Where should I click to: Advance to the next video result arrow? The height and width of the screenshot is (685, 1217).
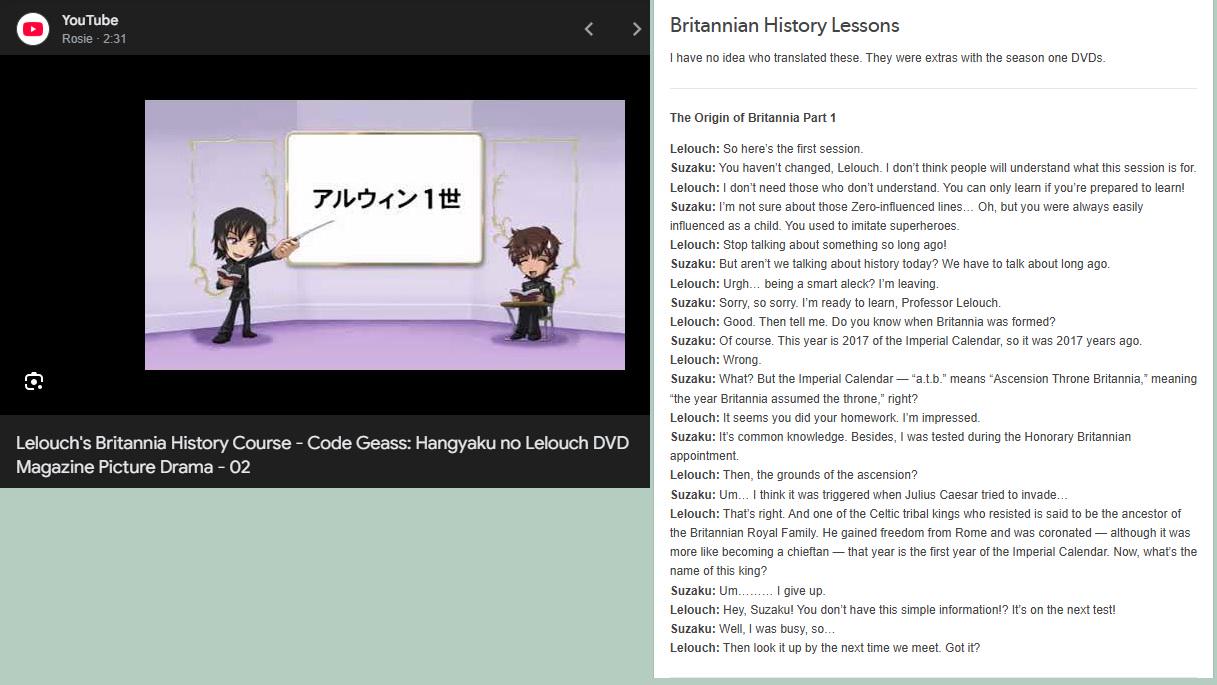click(x=636, y=29)
